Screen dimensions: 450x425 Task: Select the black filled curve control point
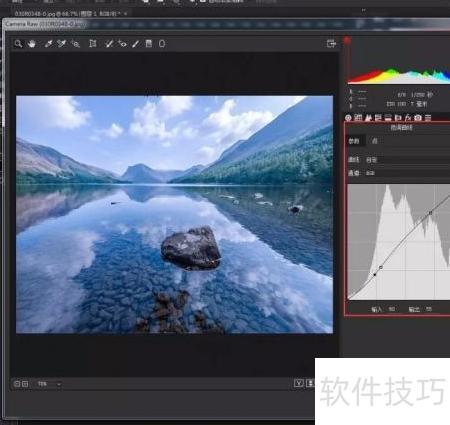click(x=375, y=275)
